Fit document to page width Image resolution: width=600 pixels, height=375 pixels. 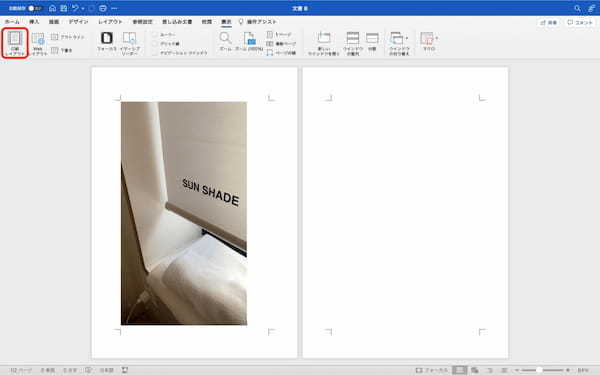pyautogui.click(x=281, y=53)
